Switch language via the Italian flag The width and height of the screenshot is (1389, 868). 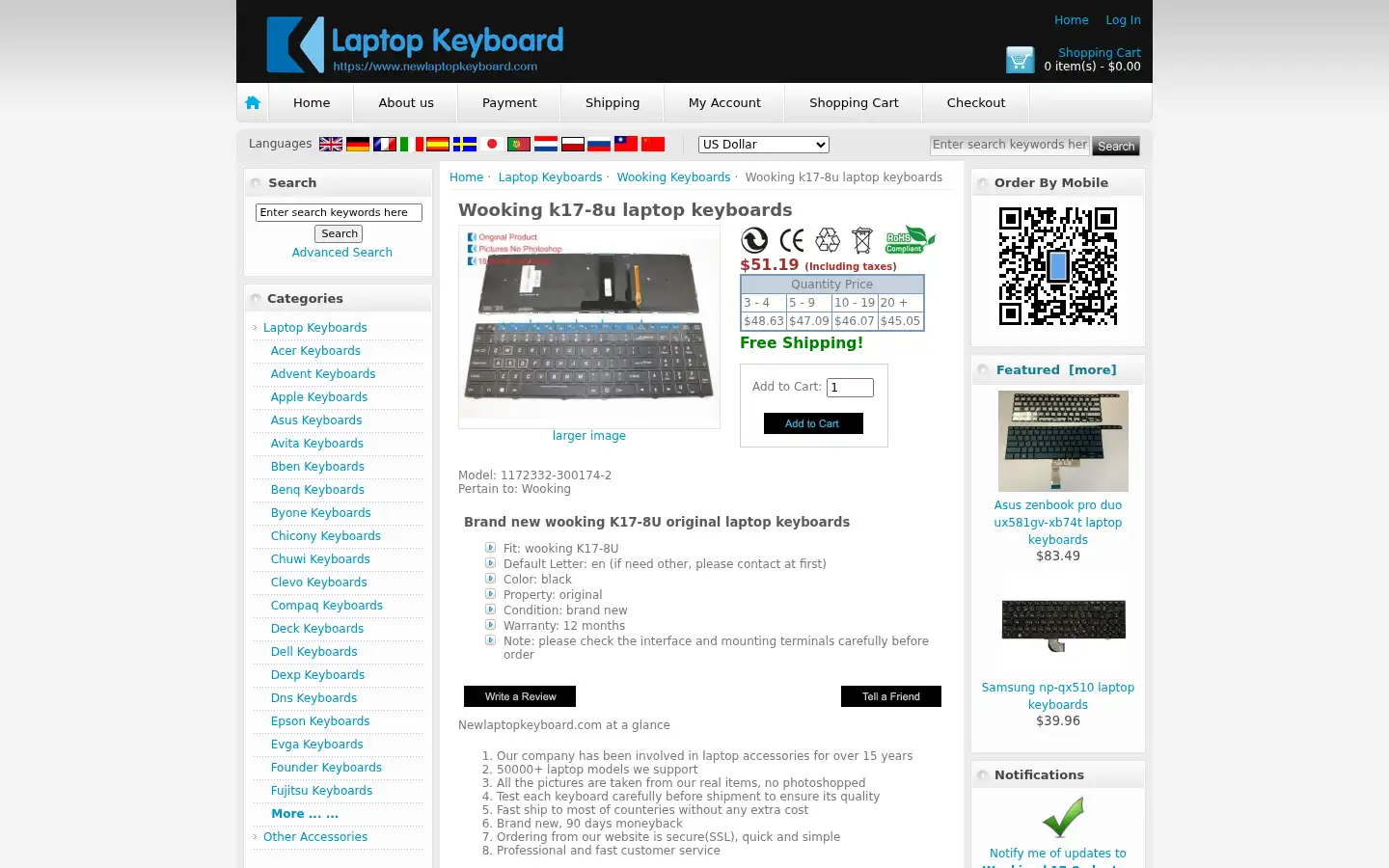pos(412,144)
